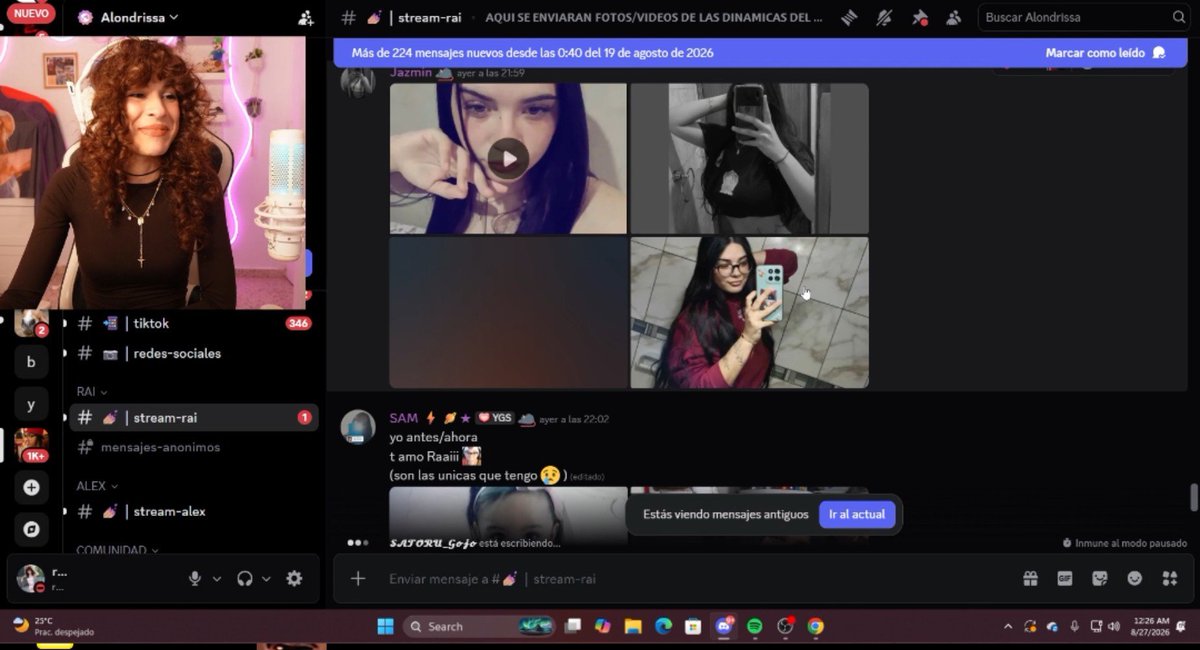Click the magnifier in Buscar Alondrissa
Screen dimensions: 1200x650
click(1179, 17)
